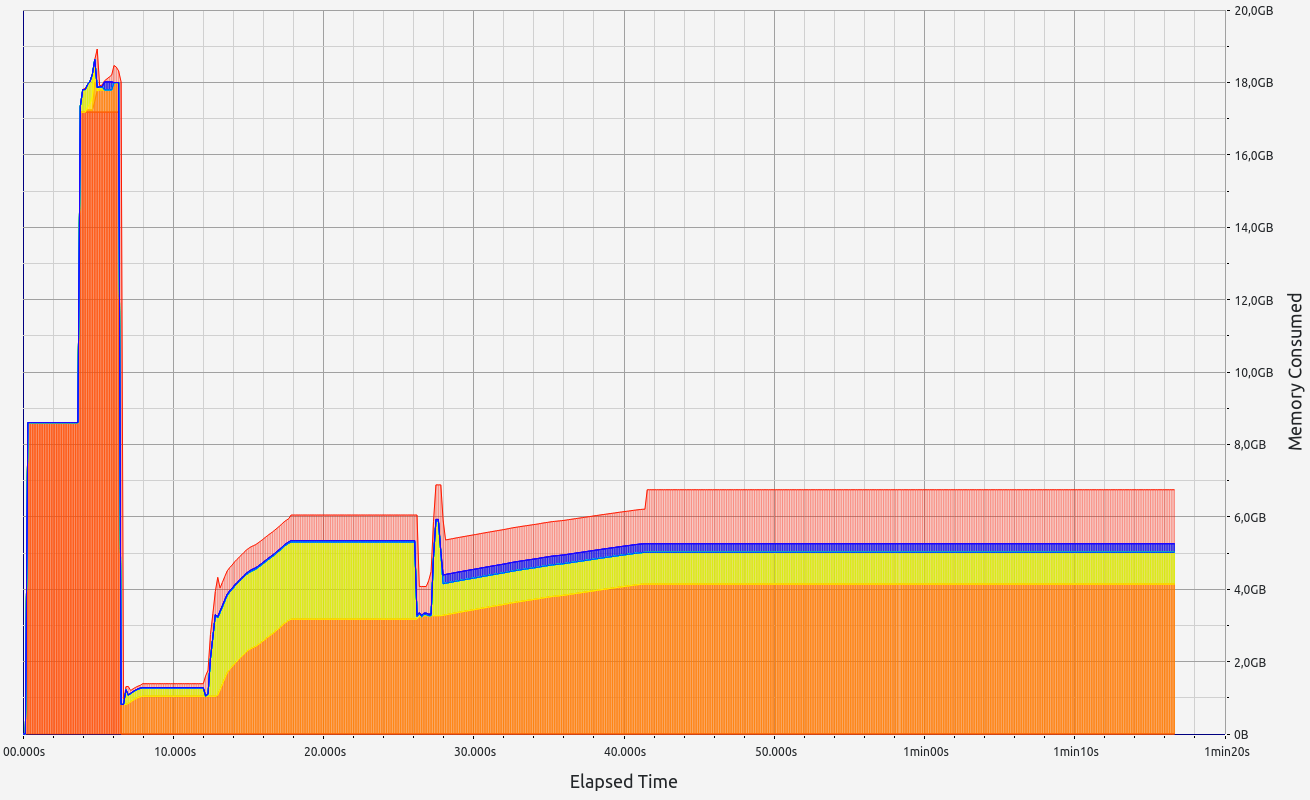Pick the 30.000s tick on the time axis

pyautogui.click(x=474, y=751)
